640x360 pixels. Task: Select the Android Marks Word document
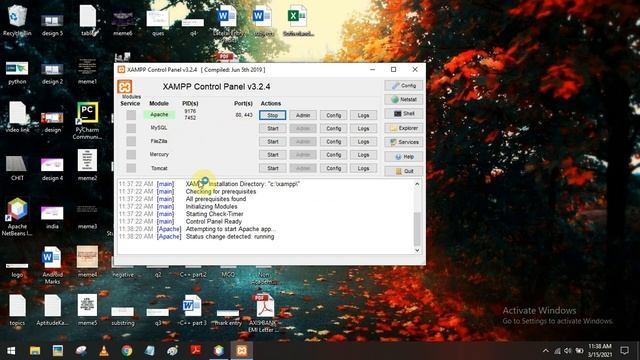[x=52, y=265]
